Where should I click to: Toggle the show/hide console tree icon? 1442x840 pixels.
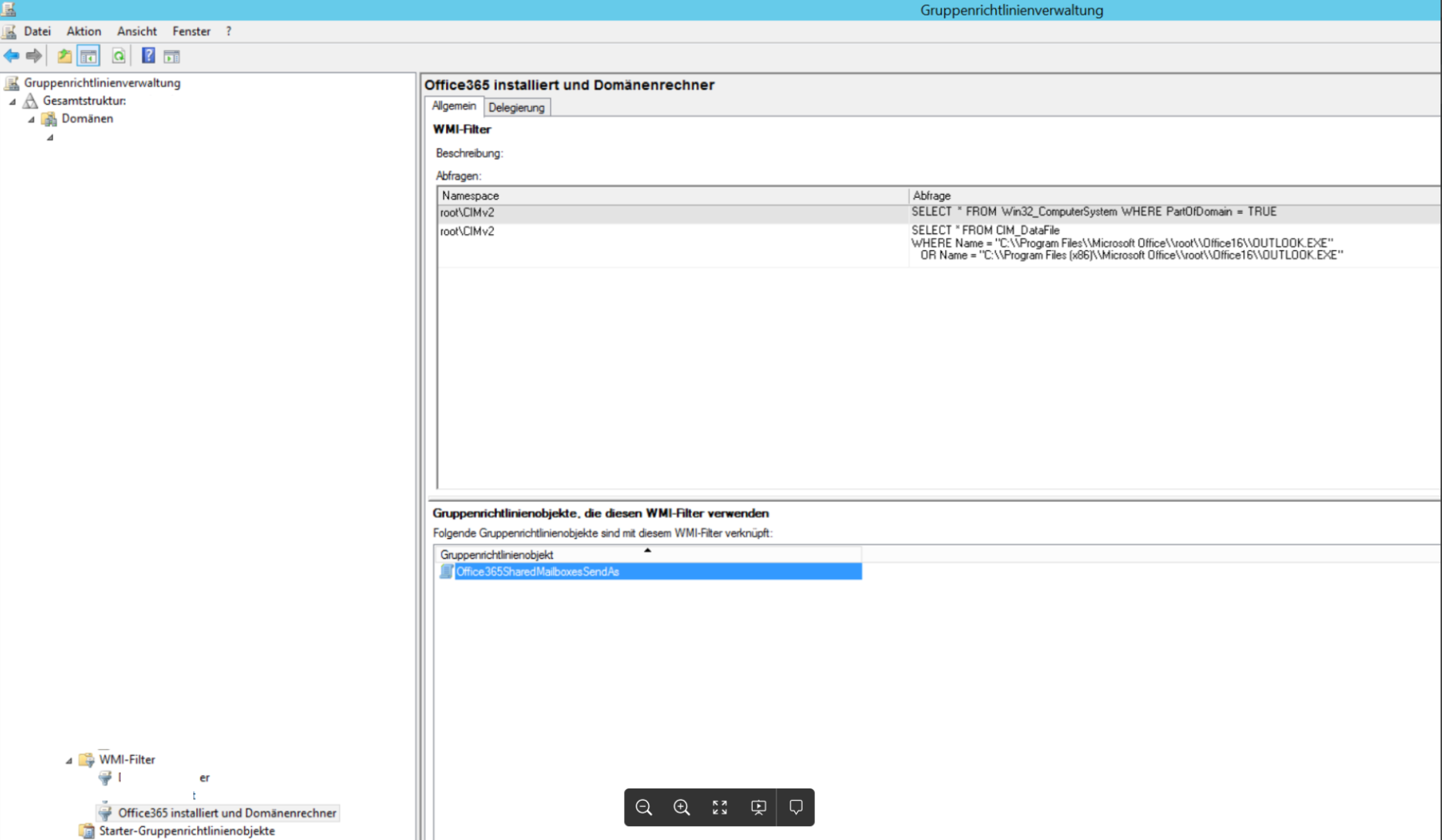point(89,56)
